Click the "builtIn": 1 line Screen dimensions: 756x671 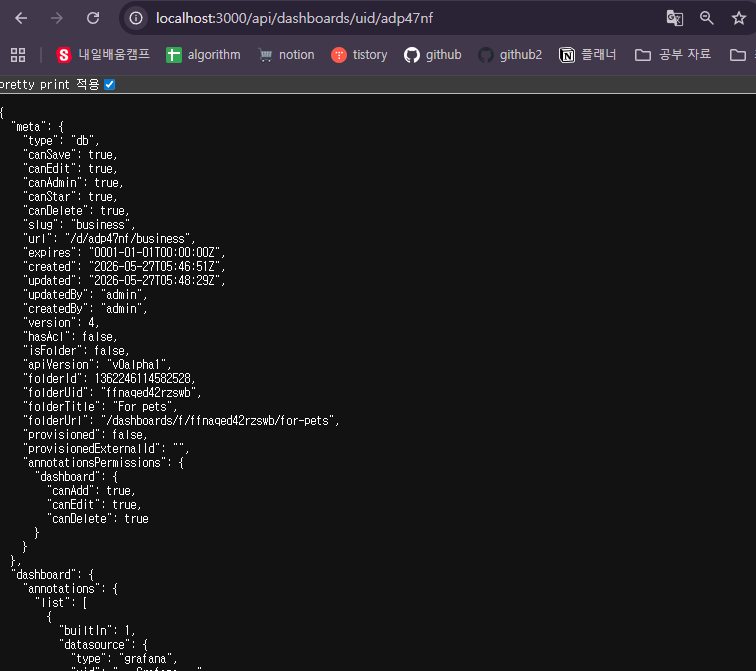(x=97, y=631)
